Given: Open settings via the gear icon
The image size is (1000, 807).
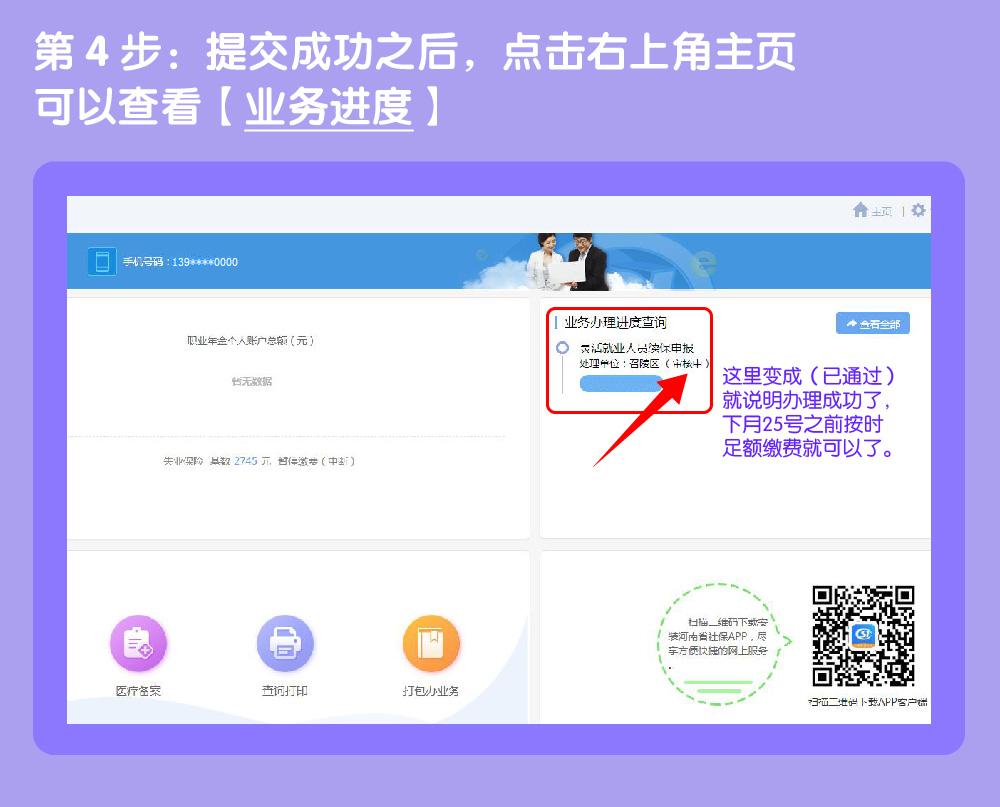Looking at the screenshot, I should (918, 211).
